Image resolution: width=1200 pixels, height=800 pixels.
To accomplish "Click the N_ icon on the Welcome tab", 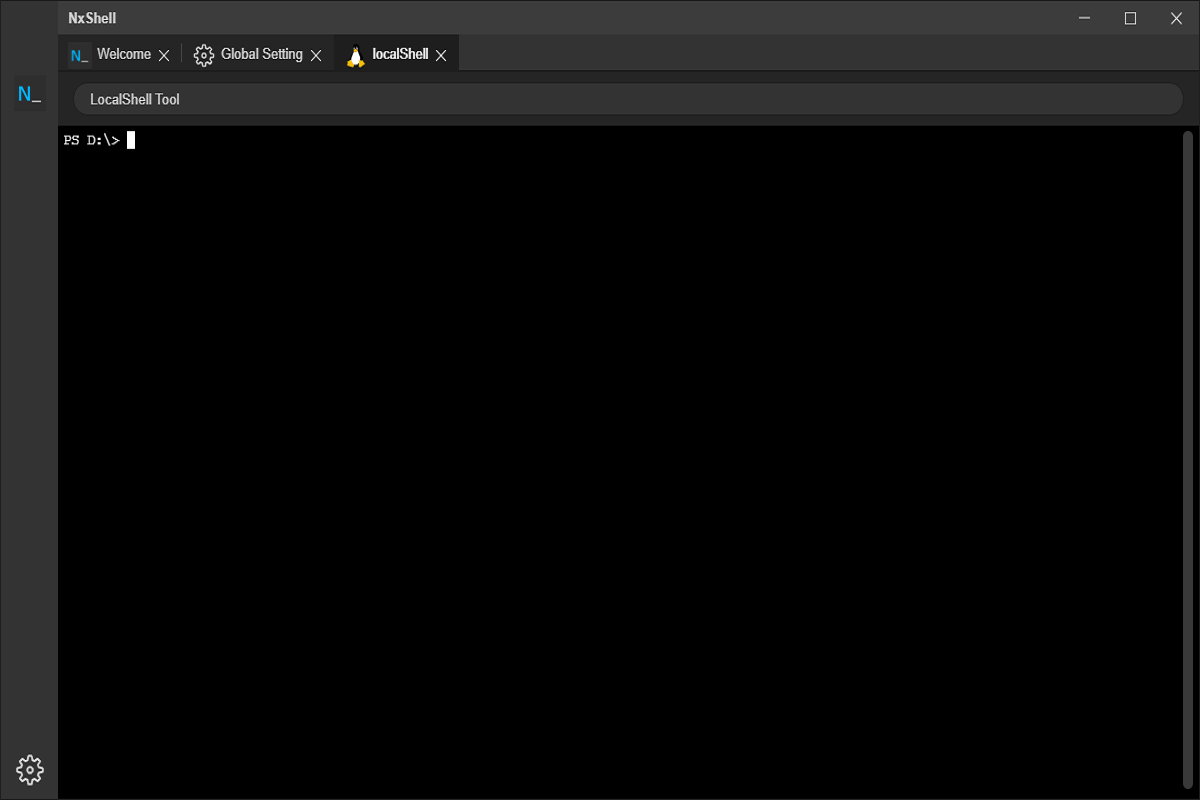I will [x=78, y=55].
